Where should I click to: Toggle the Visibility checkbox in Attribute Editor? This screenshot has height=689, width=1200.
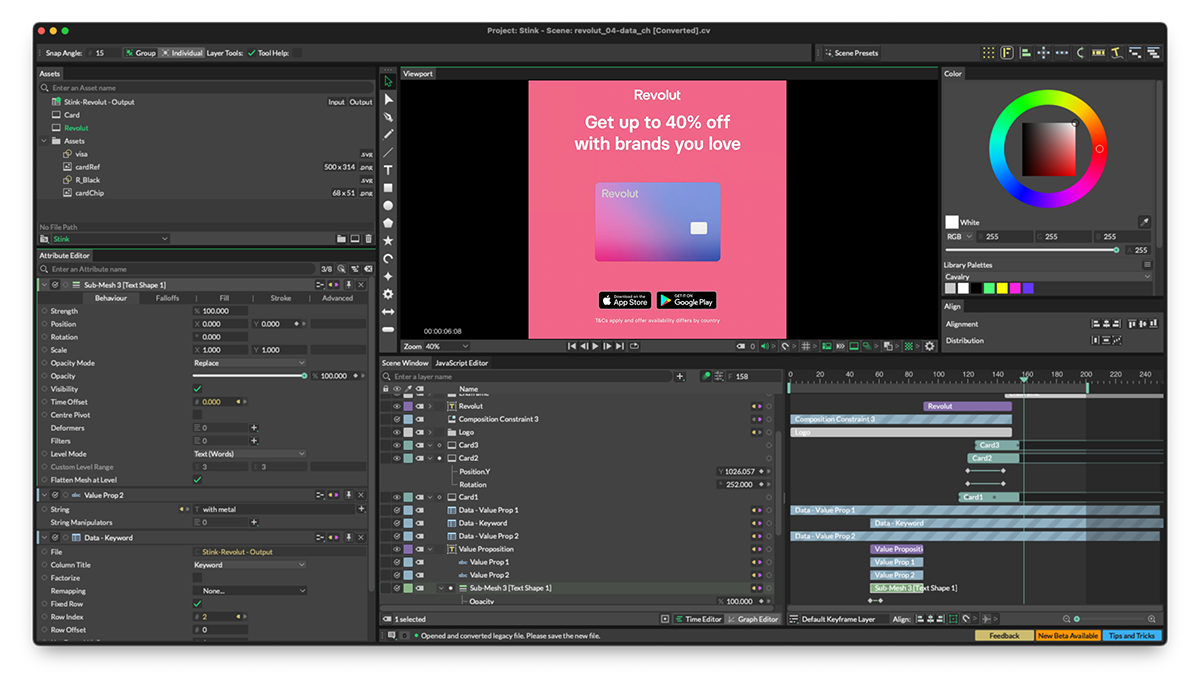point(197,389)
